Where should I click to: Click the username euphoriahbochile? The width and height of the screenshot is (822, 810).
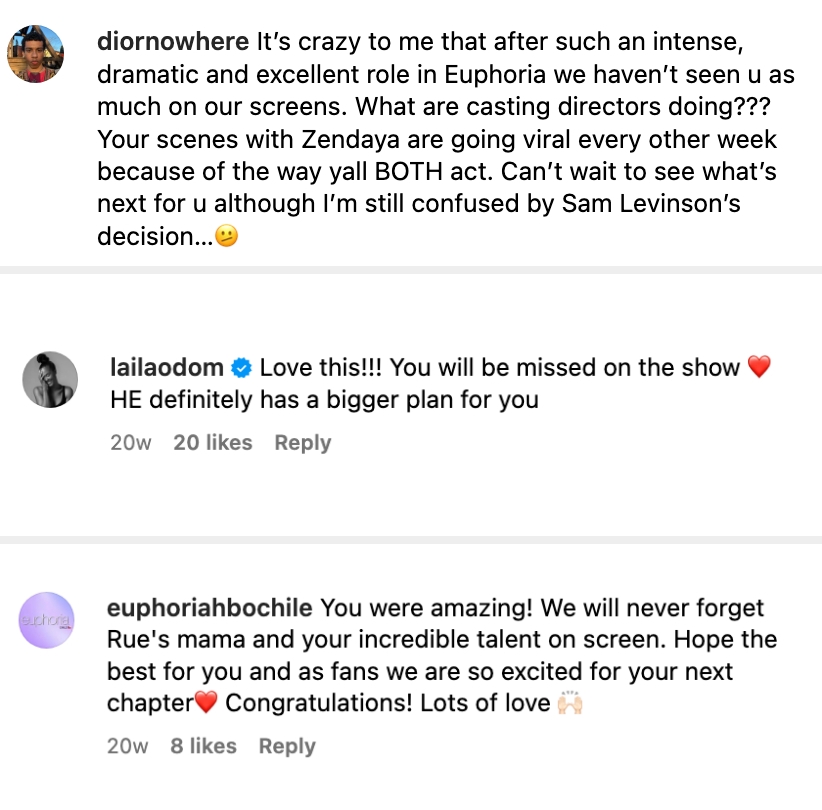pyautogui.click(x=207, y=607)
